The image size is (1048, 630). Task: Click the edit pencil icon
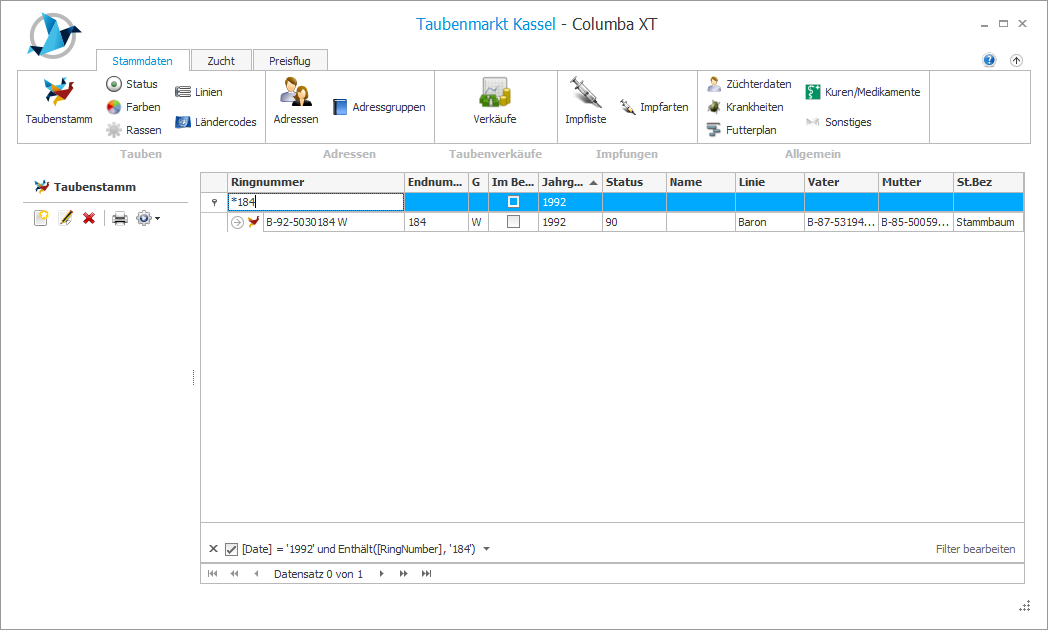65,218
